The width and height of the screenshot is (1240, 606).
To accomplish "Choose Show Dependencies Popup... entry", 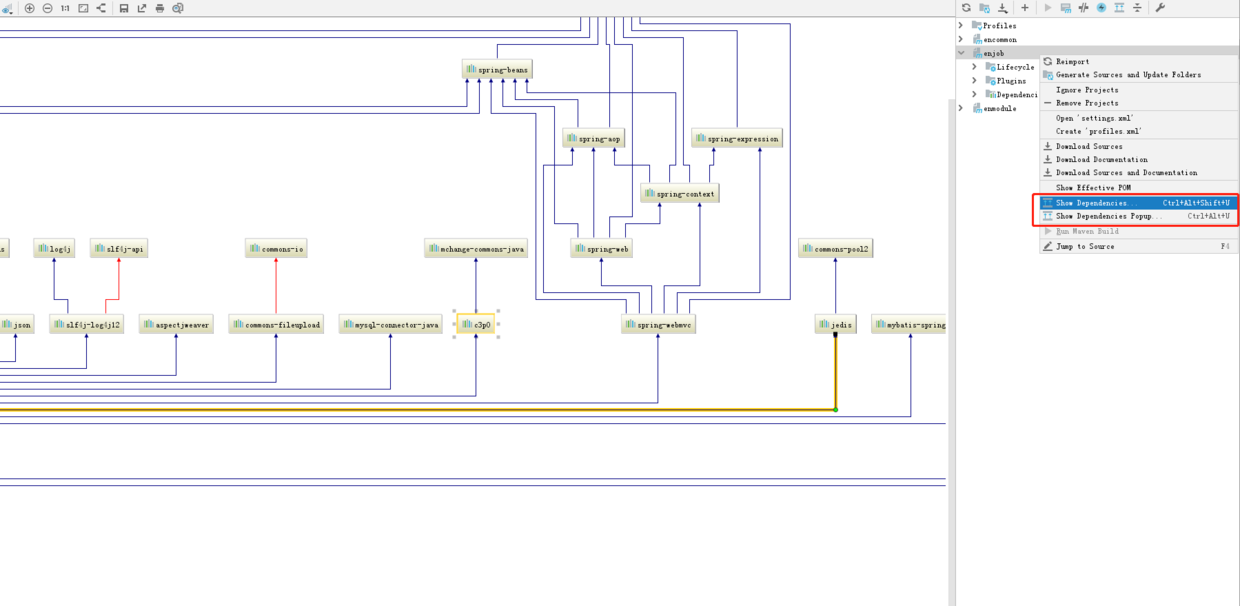I will [x=1139, y=216].
